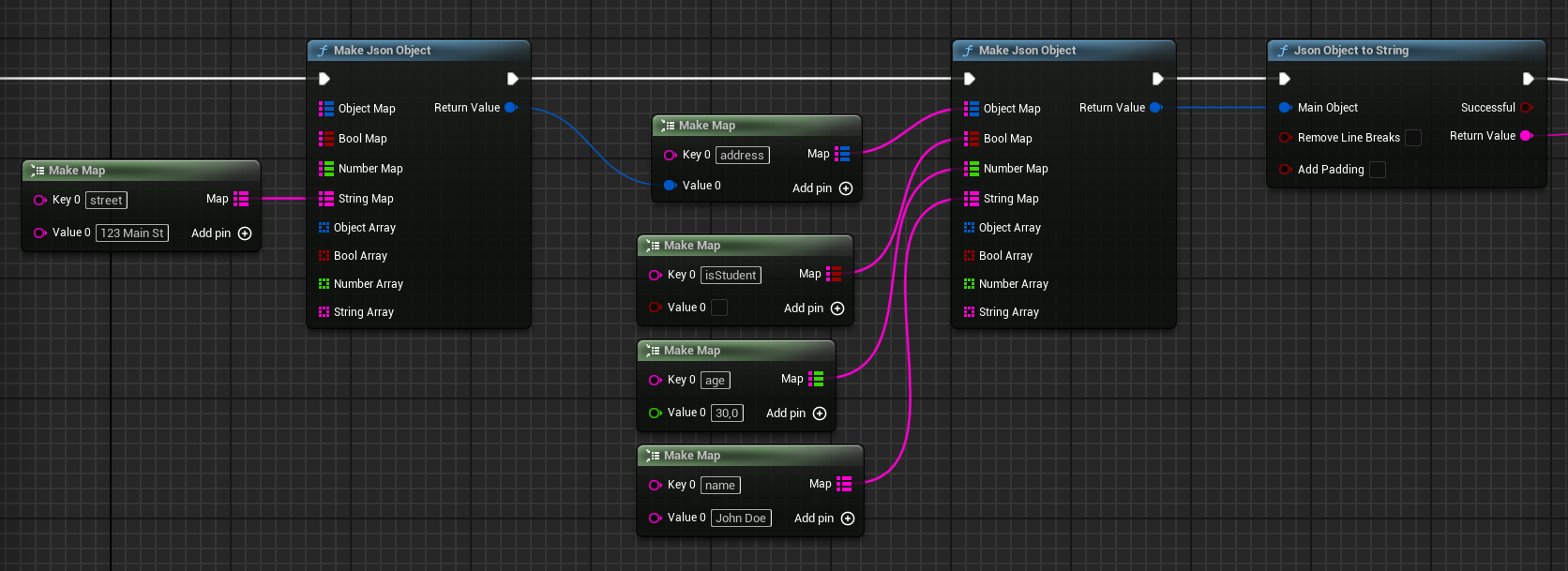Select Make Json Object title of node feeding Main Object
The image size is (1568, 571).
click(1027, 51)
